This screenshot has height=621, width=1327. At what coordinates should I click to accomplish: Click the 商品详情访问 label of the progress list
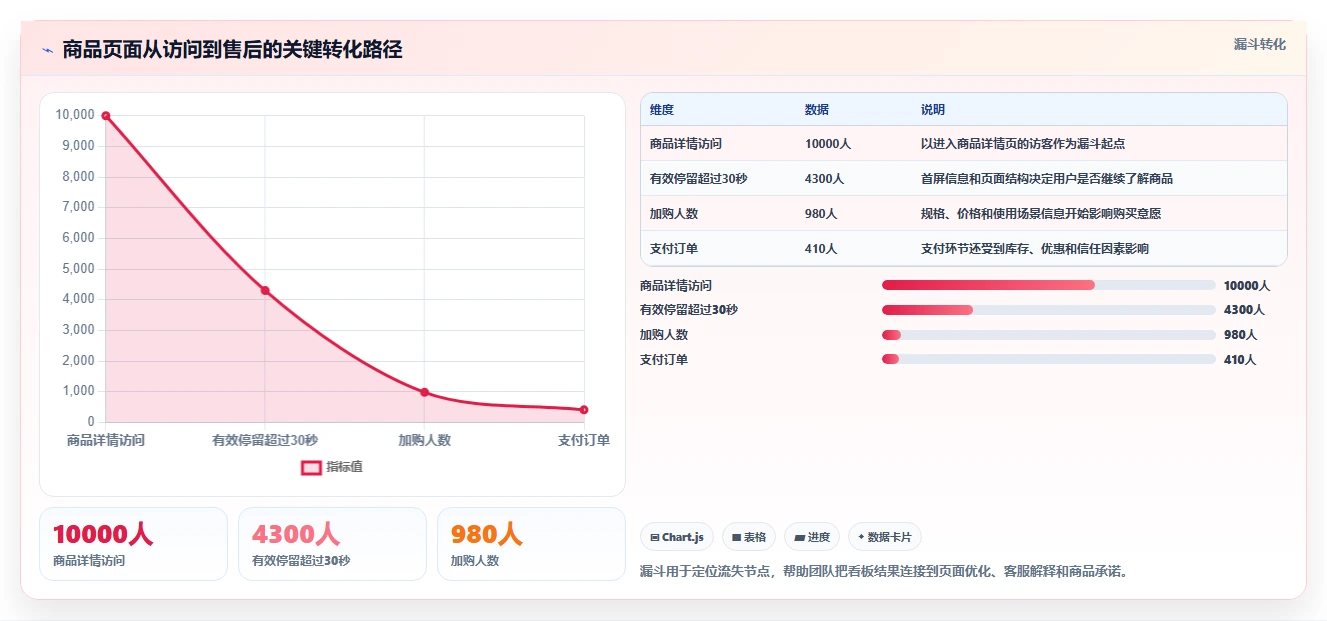tap(676, 286)
